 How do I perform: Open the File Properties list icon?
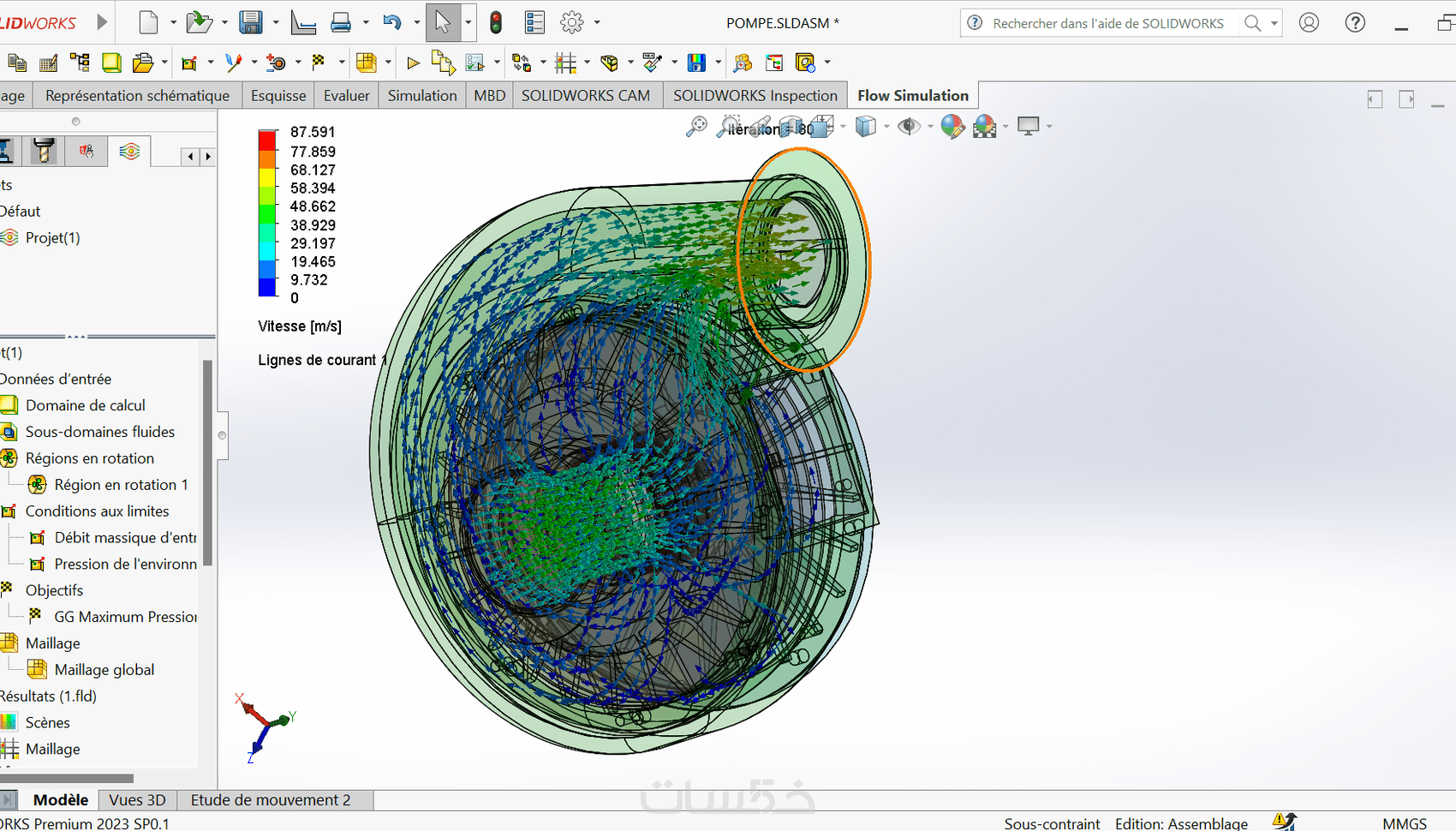[x=534, y=22]
